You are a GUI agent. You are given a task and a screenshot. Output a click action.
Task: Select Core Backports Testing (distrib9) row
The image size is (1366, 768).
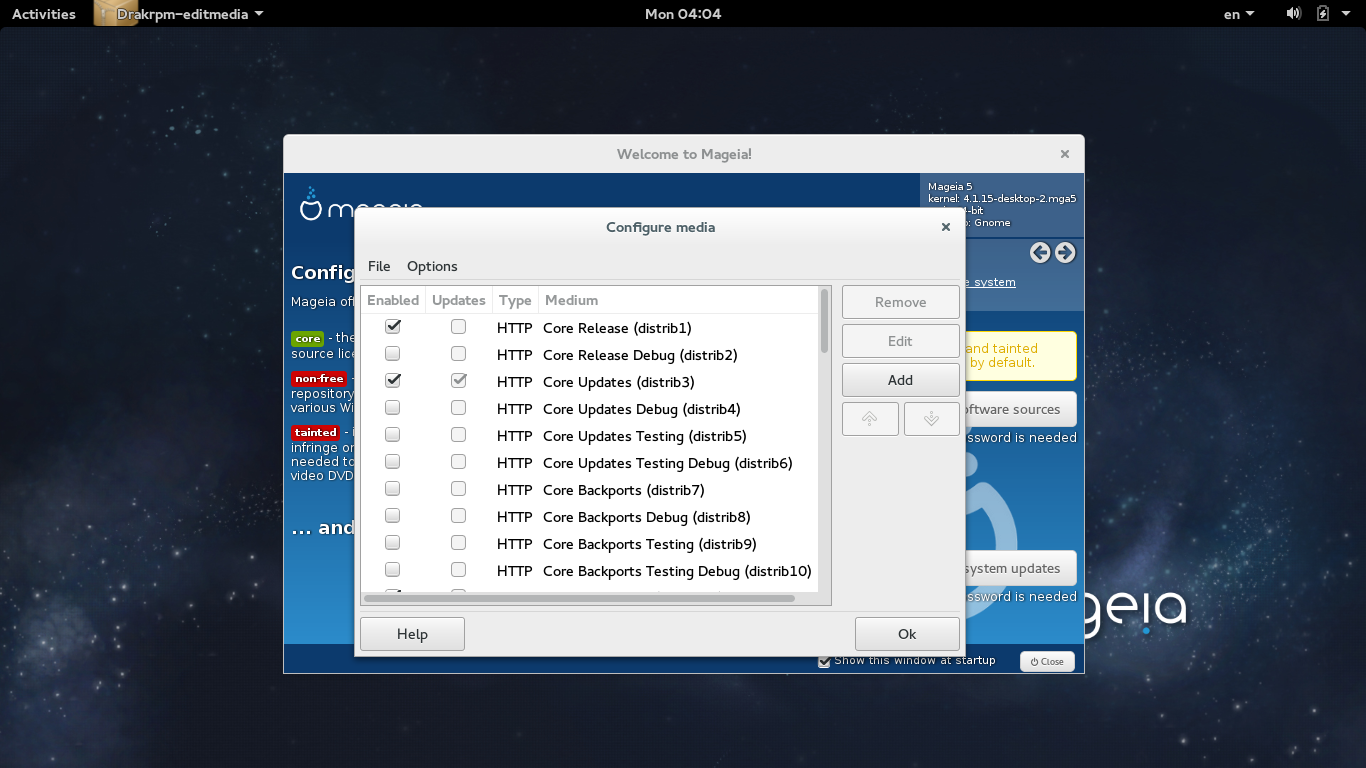tap(589, 543)
